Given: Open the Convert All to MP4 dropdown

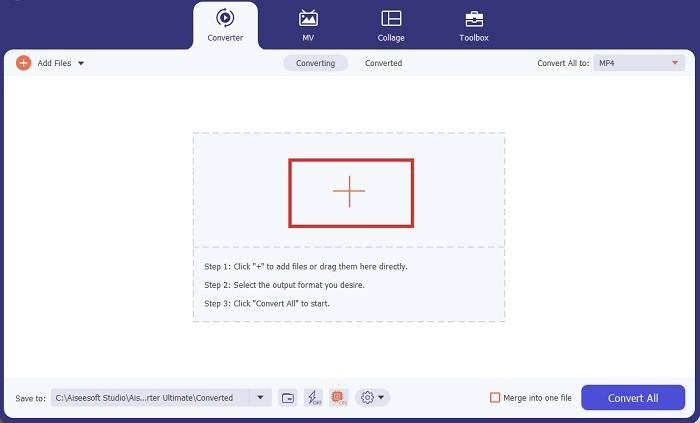Looking at the screenshot, I should (638, 63).
